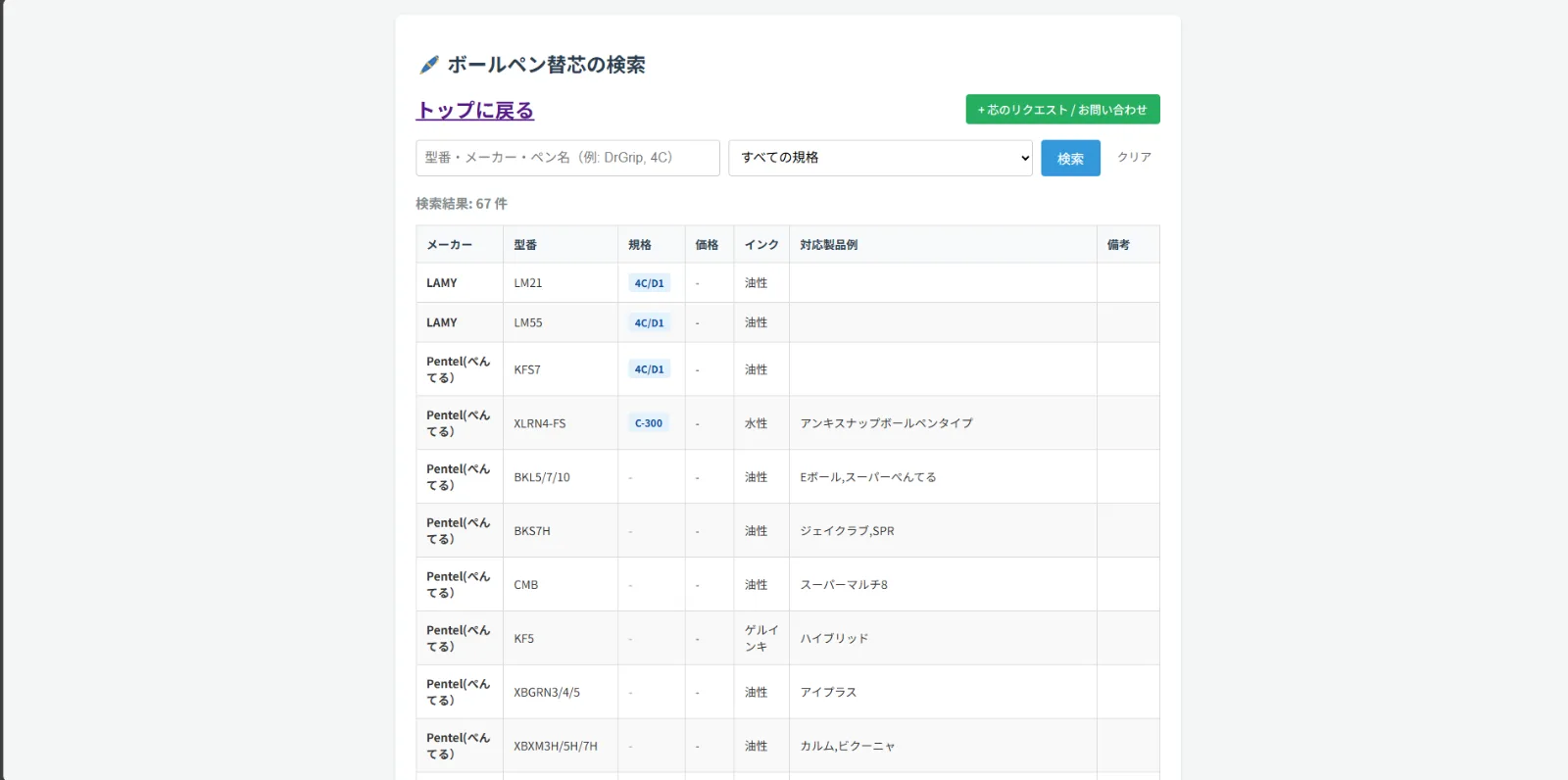Click LAMY maker in the LM55 row
Viewport: 1568px width, 780px height.
pyautogui.click(x=442, y=322)
